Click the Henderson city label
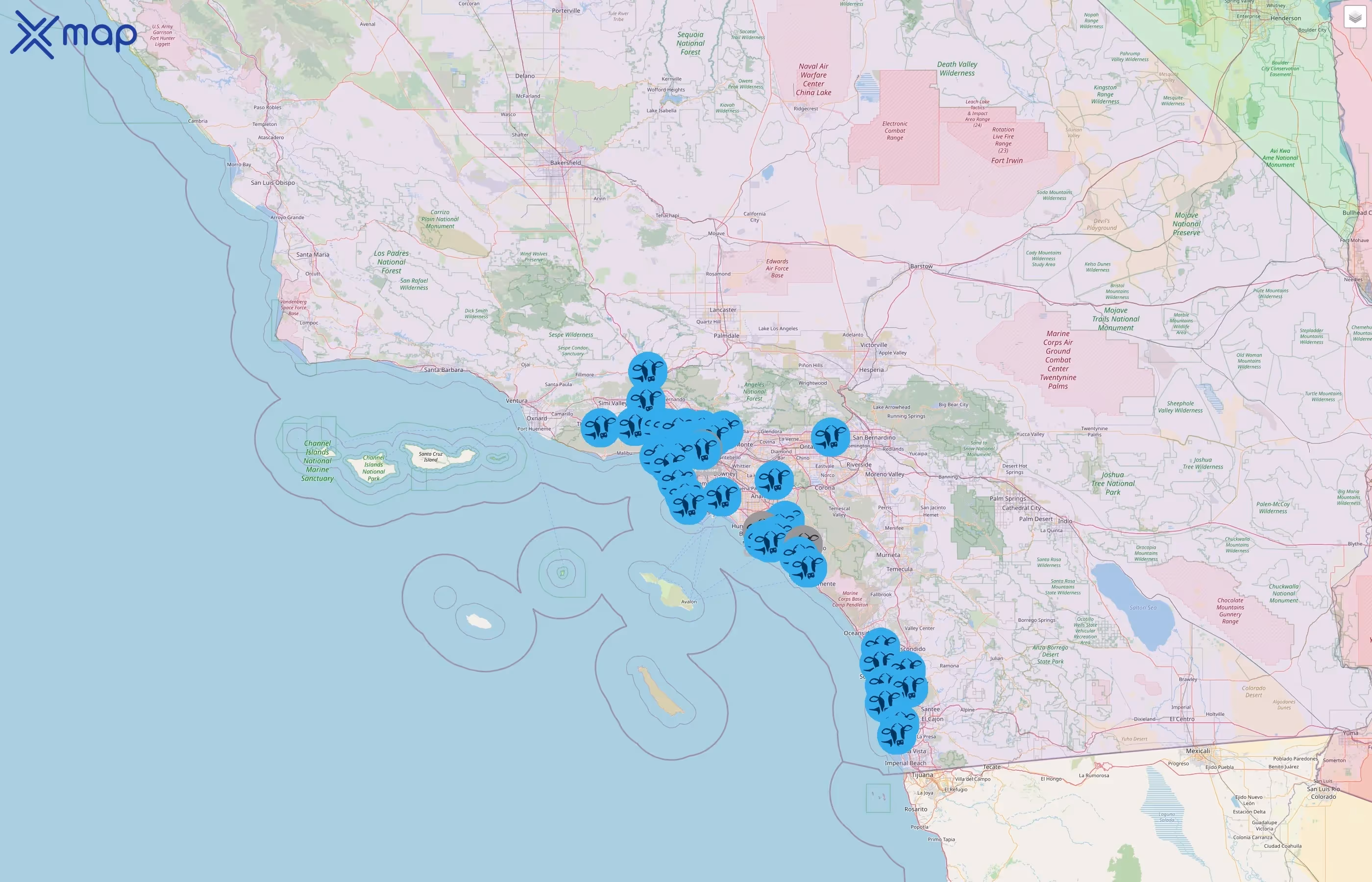The height and width of the screenshot is (882, 1372). pyautogui.click(x=1286, y=18)
